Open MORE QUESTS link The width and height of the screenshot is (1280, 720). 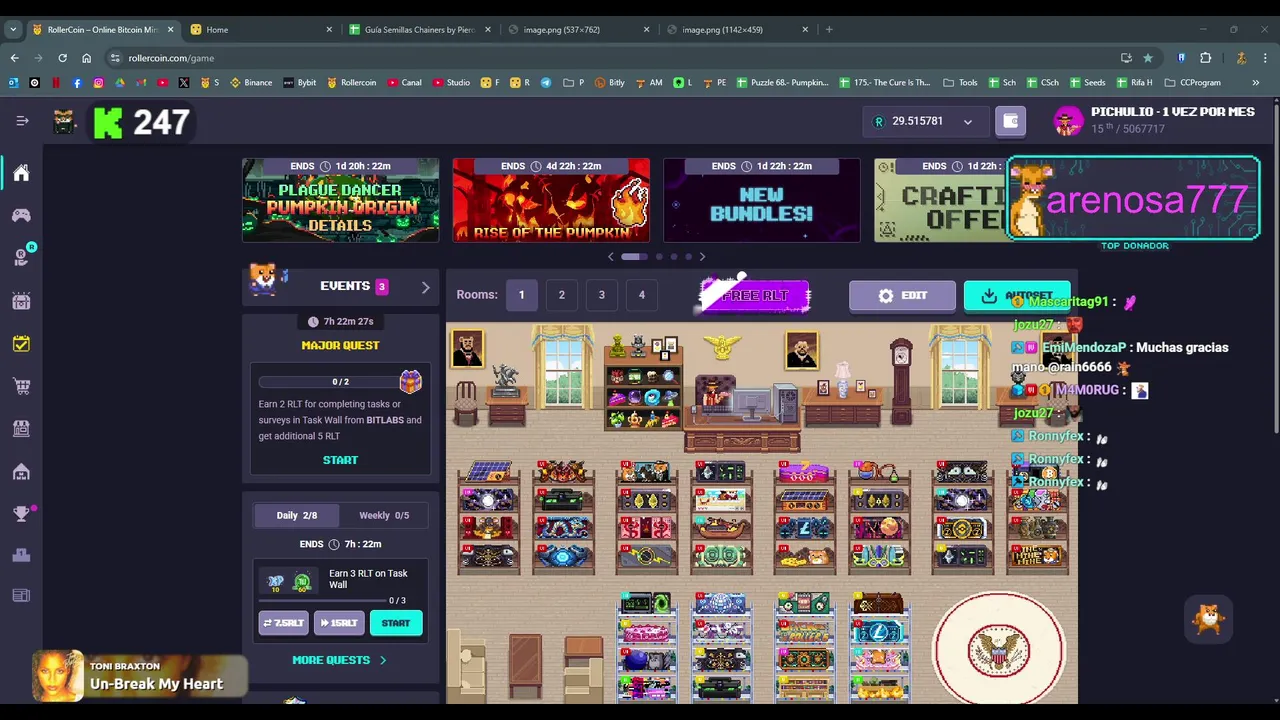click(x=339, y=660)
